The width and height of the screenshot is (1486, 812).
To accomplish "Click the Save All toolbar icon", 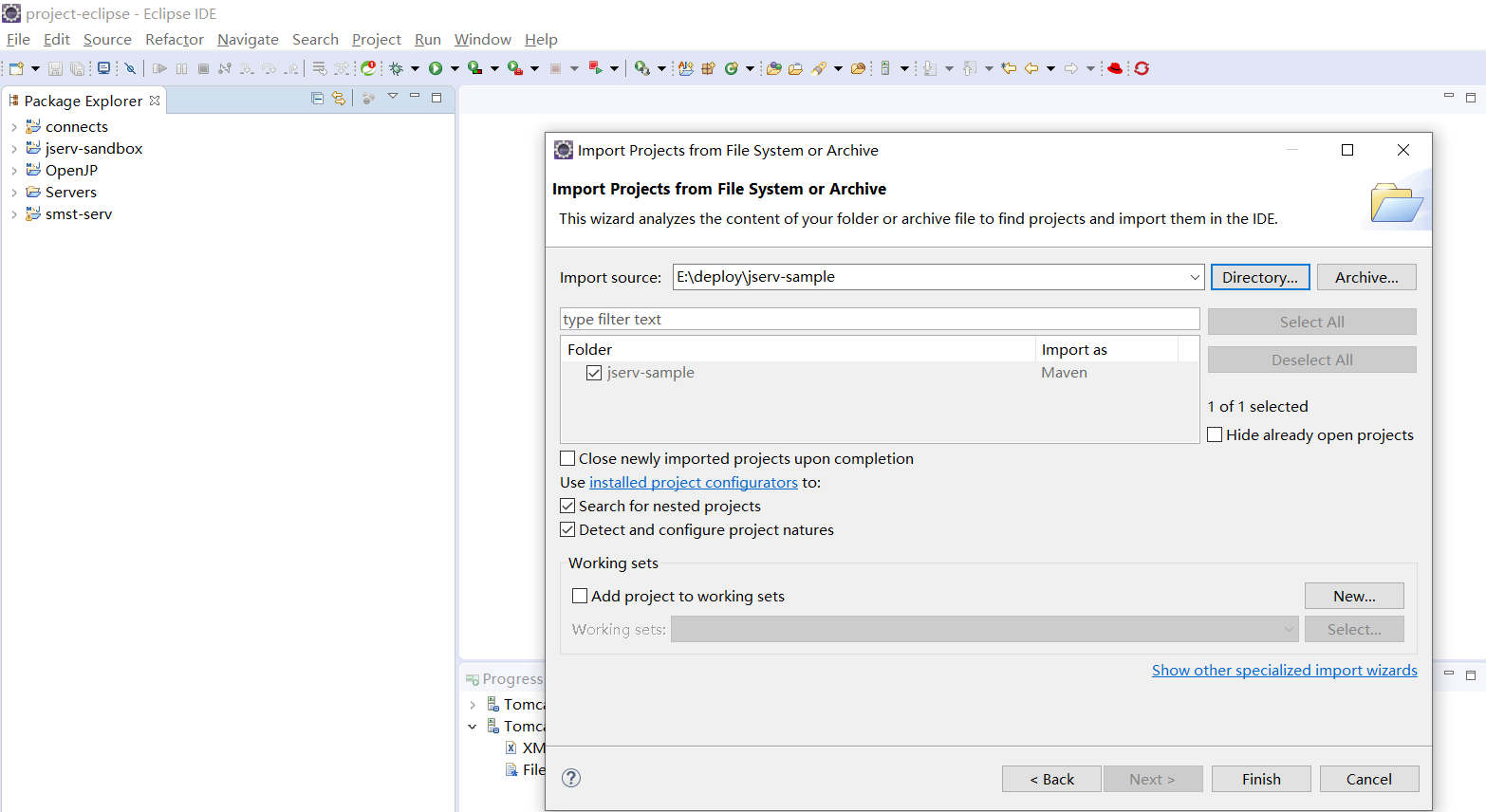I will point(77,68).
